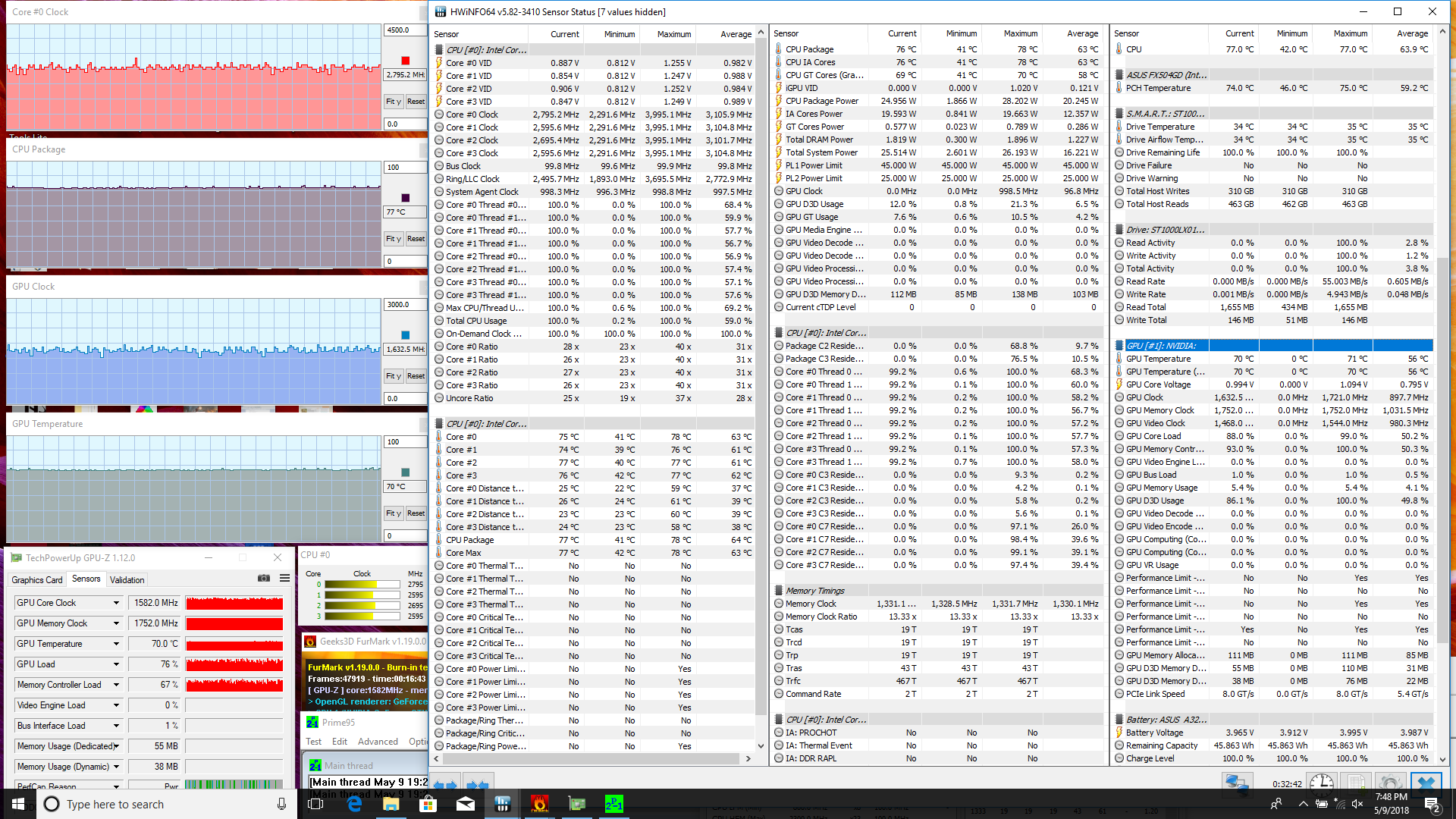Viewport: 1456px width, 819px height.
Task: Click the HWiNFO logging sheet icon
Action: pyautogui.click(x=1356, y=783)
